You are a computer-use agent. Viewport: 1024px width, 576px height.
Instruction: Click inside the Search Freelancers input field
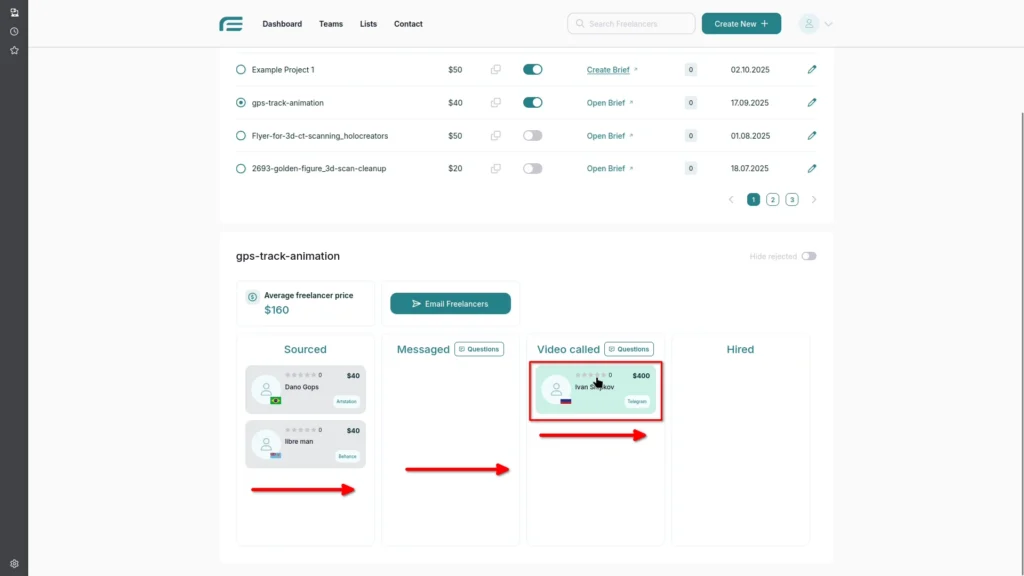631,23
